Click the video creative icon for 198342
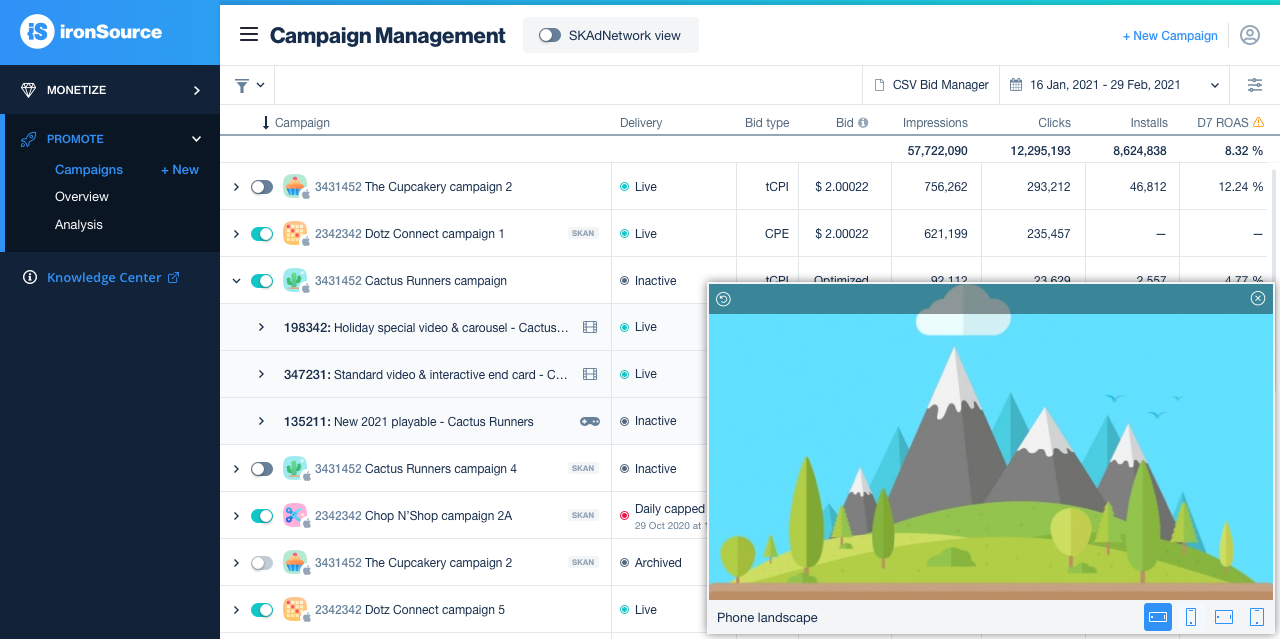Viewport: 1280px width, 639px height. (590, 327)
